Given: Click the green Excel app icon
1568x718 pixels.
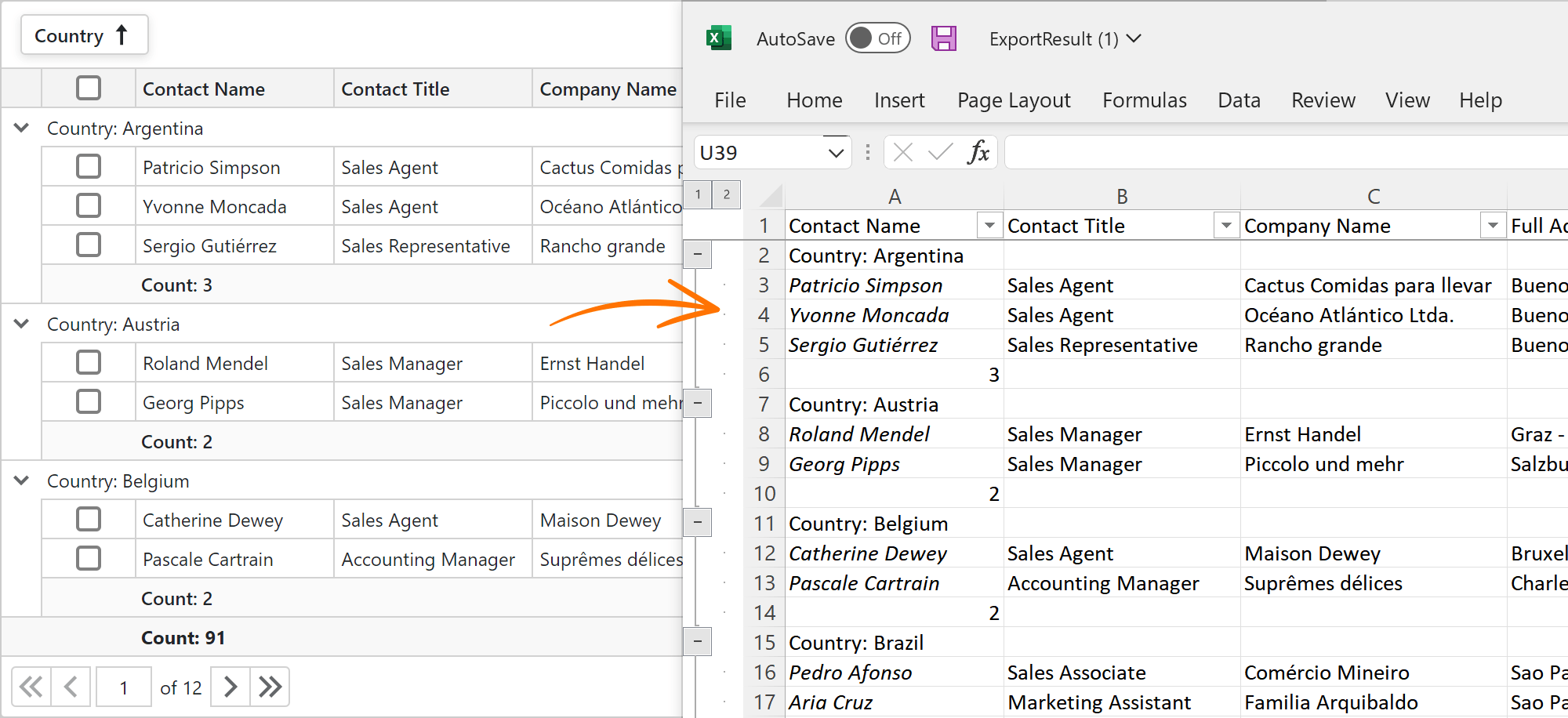Looking at the screenshot, I should [718, 38].
